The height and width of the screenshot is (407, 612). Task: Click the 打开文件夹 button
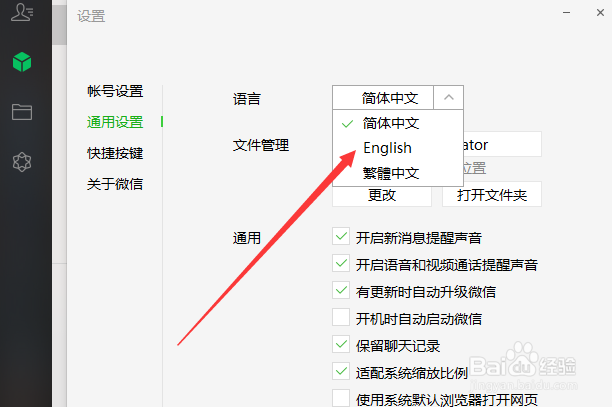pos(492,194)
